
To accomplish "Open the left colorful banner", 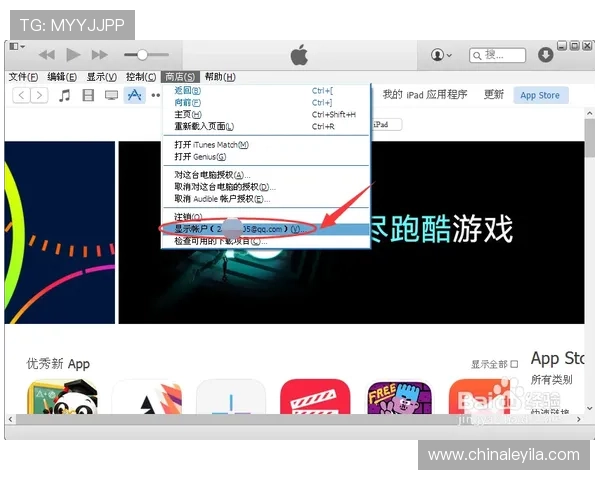I will (x=60, y=232).
